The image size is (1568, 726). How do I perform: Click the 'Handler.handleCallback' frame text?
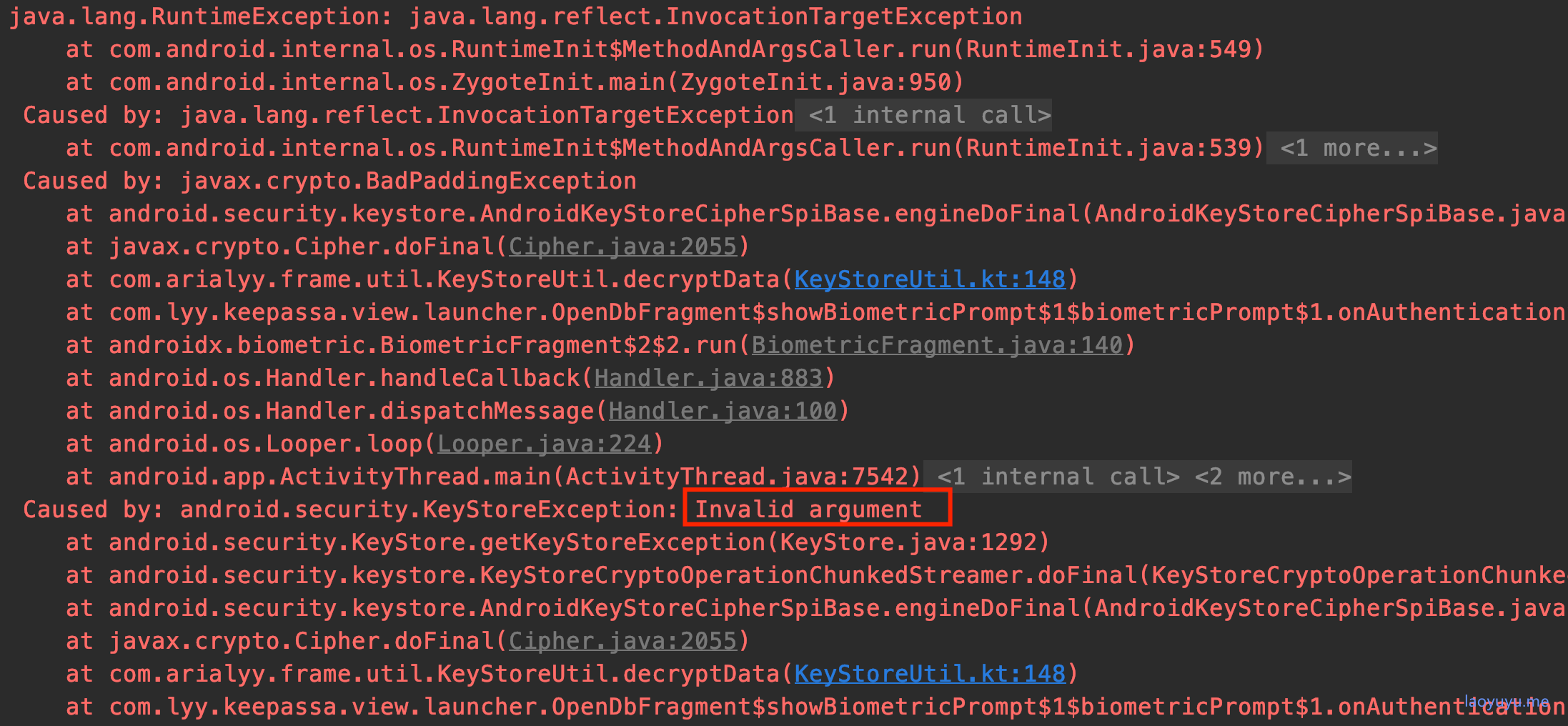[x=450, y=378]
